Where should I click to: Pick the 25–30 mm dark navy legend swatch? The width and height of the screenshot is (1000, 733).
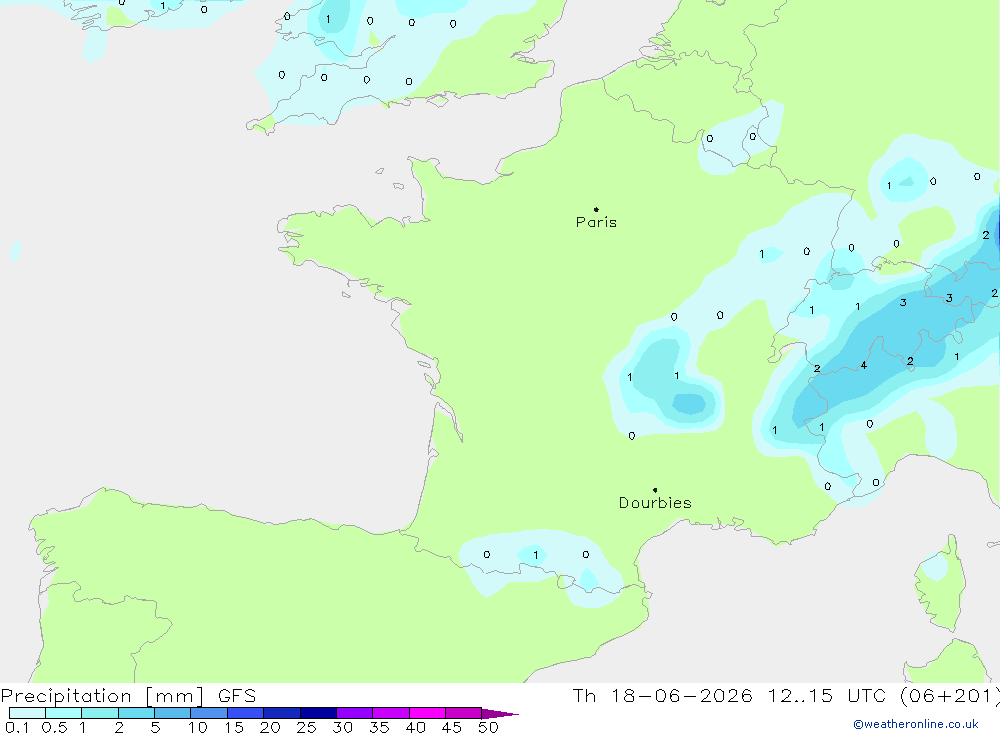318,713
